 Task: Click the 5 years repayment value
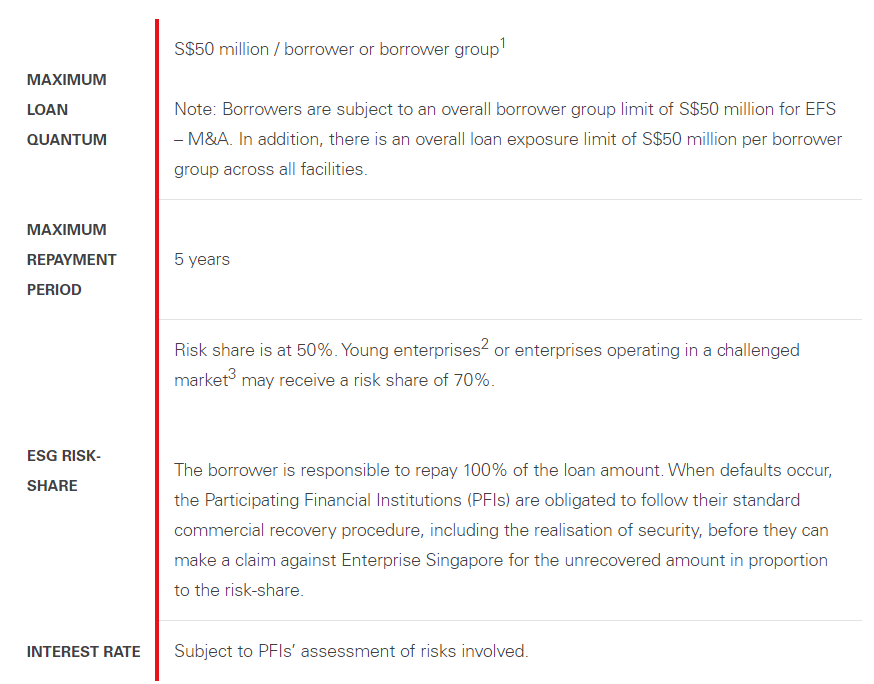tap(202, 259)
